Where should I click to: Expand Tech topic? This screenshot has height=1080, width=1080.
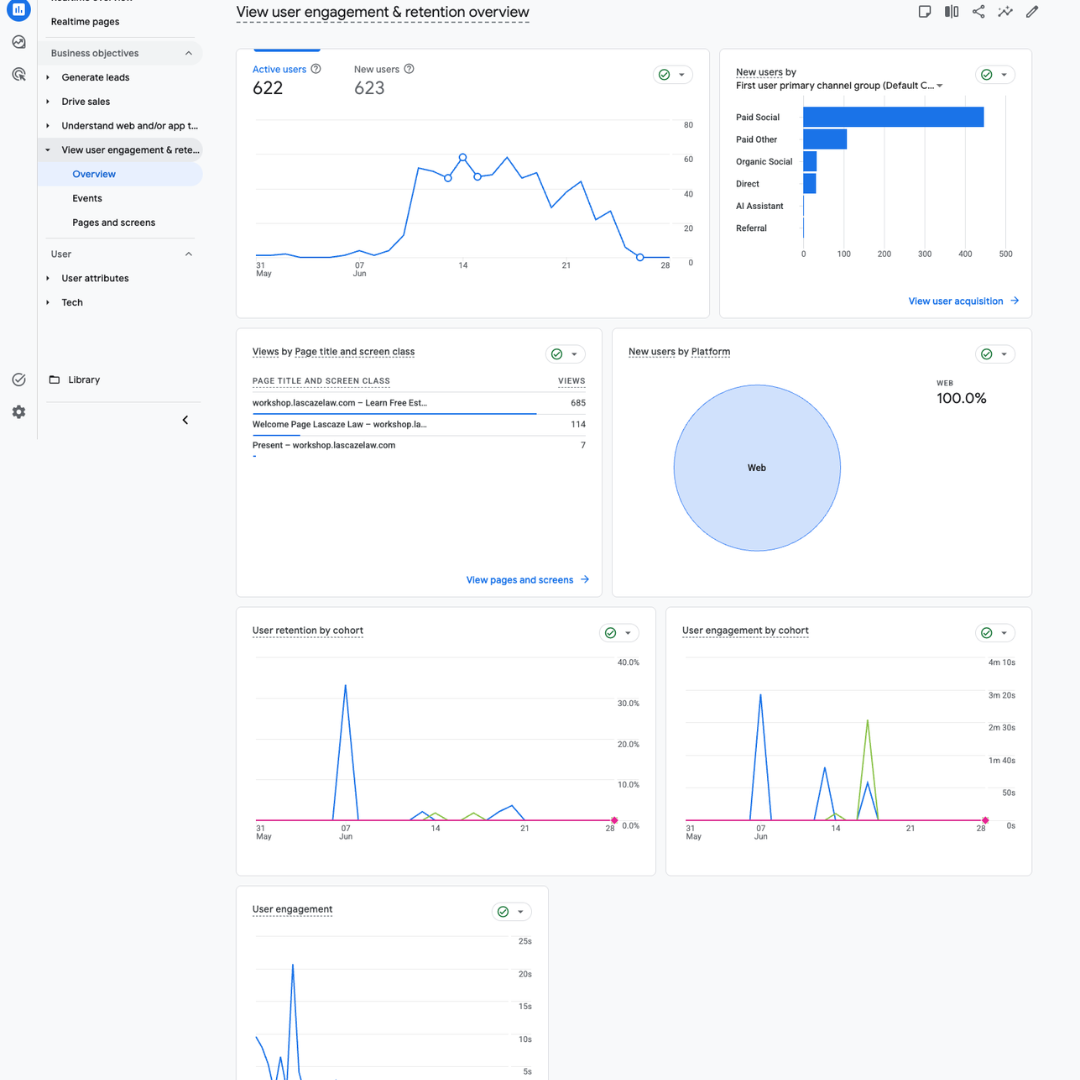(x=48, y=302)
